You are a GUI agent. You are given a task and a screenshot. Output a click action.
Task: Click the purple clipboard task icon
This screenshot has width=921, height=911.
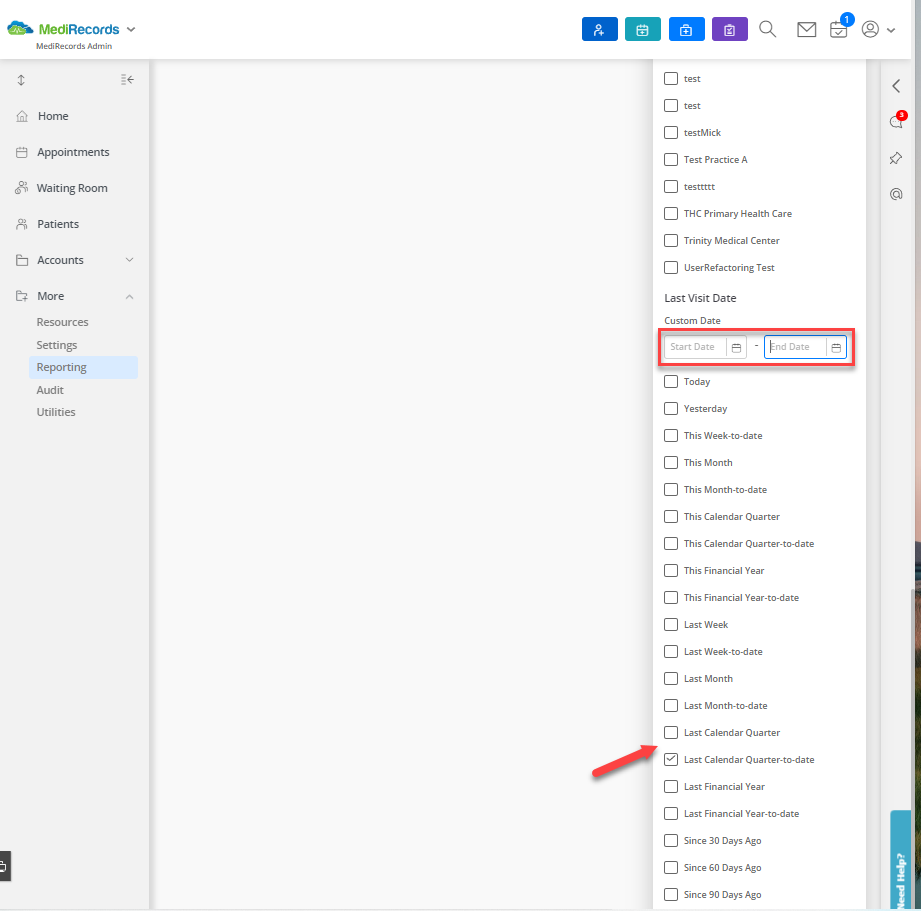pyautogui.click(x=730, y=29)
